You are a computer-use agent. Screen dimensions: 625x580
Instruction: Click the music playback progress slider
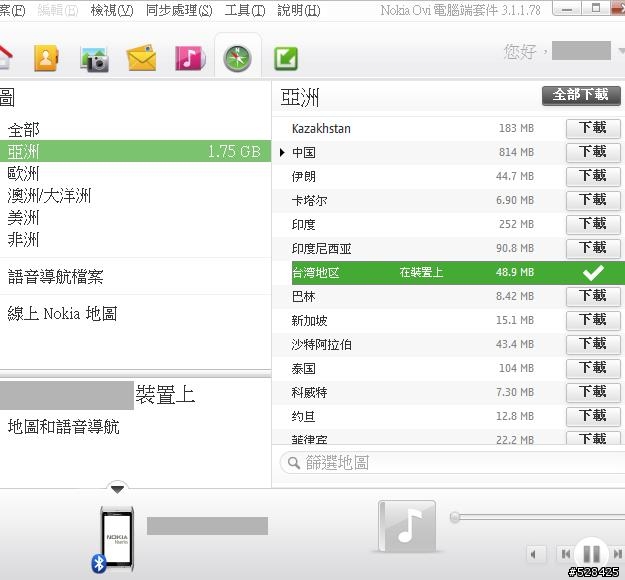coord(537,517)
